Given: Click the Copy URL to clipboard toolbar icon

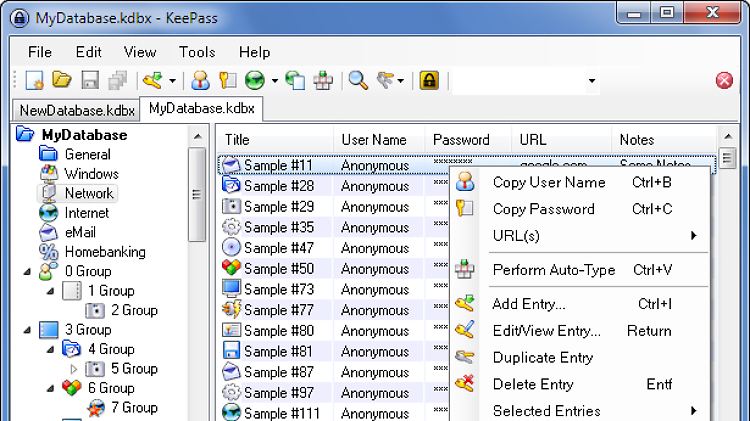Looking at the screenshot, I should point(295,80).
